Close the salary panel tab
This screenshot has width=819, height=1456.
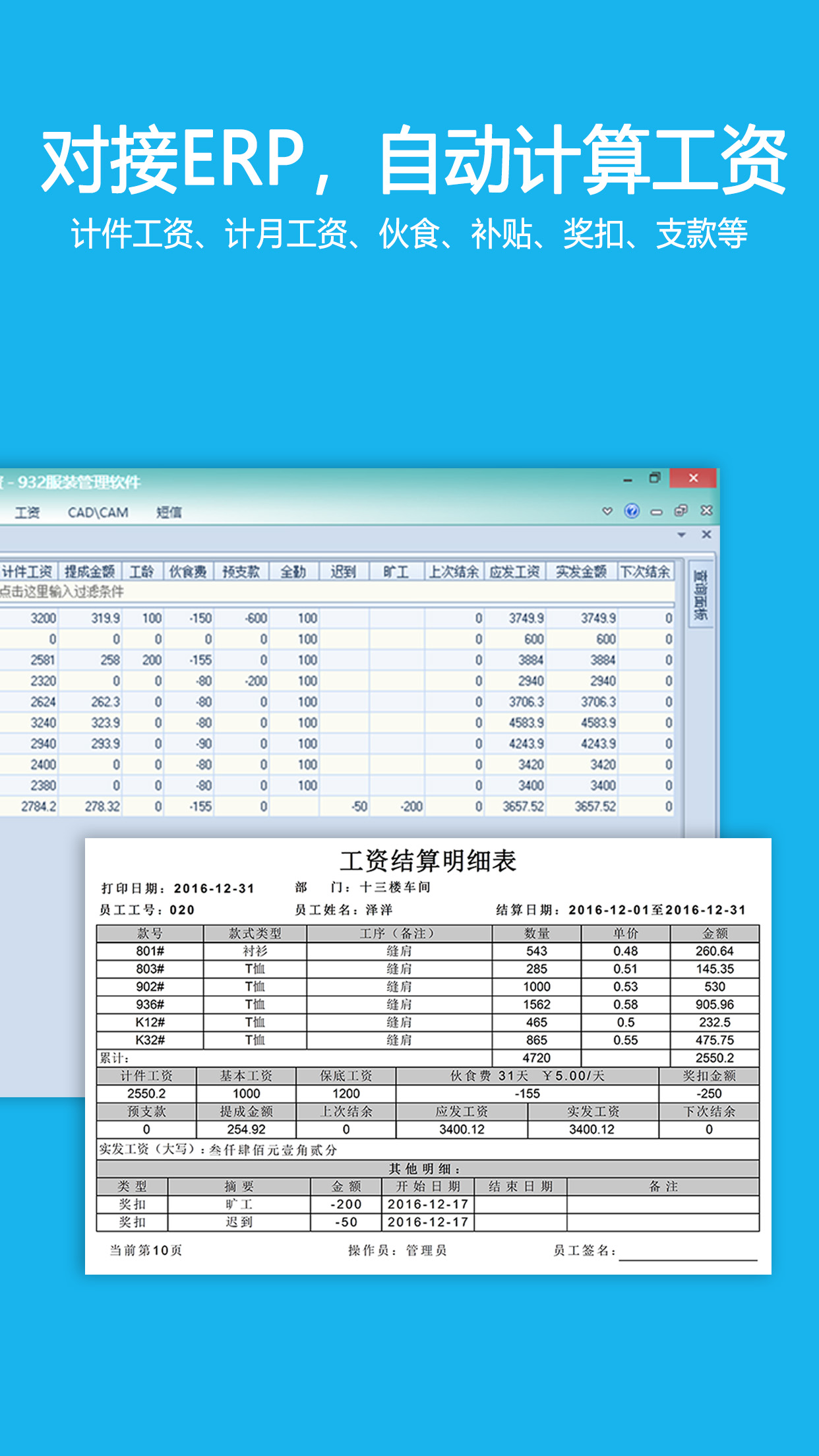pyautogui.click(x=706, y=535)
